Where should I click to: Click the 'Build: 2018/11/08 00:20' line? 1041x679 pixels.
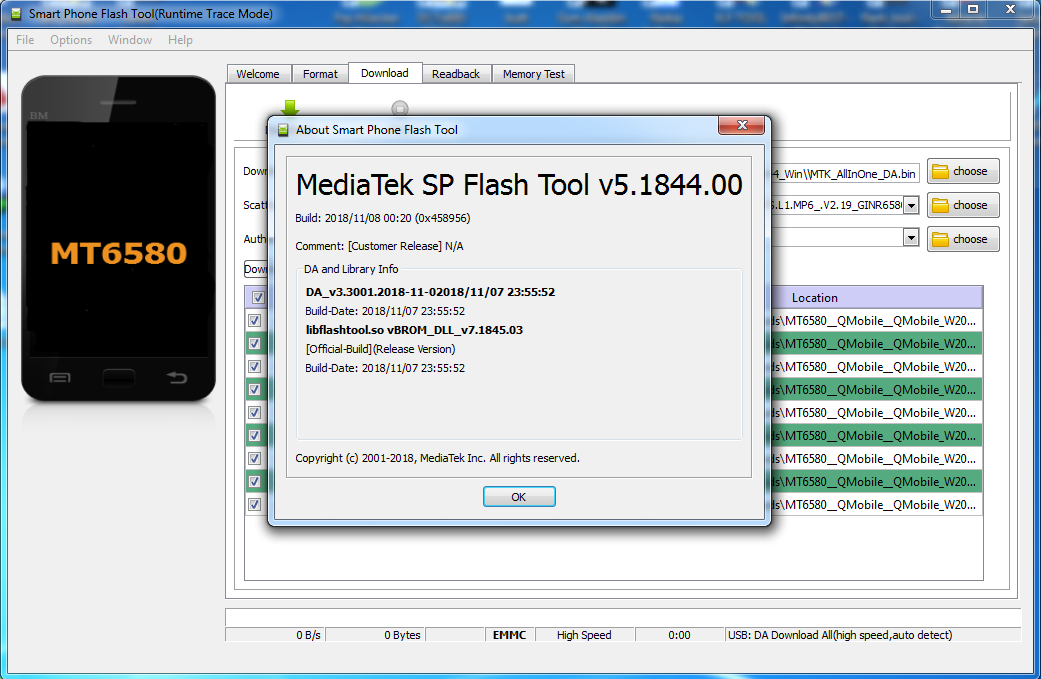382,218
